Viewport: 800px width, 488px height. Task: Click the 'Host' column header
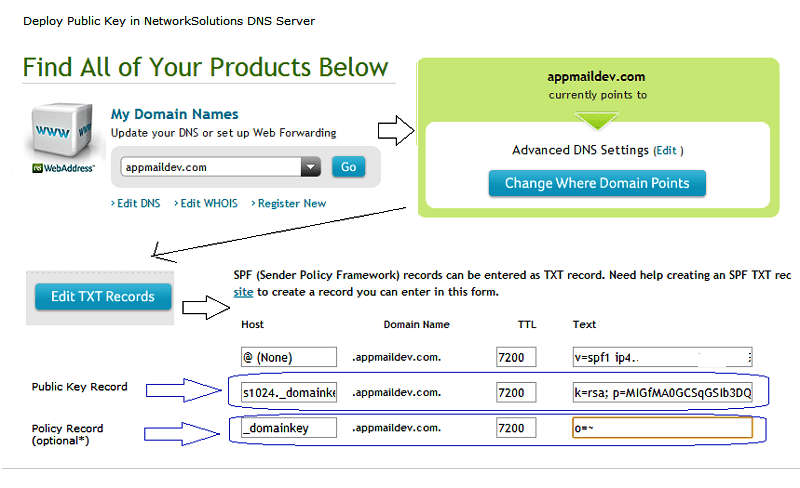(252, 325)
